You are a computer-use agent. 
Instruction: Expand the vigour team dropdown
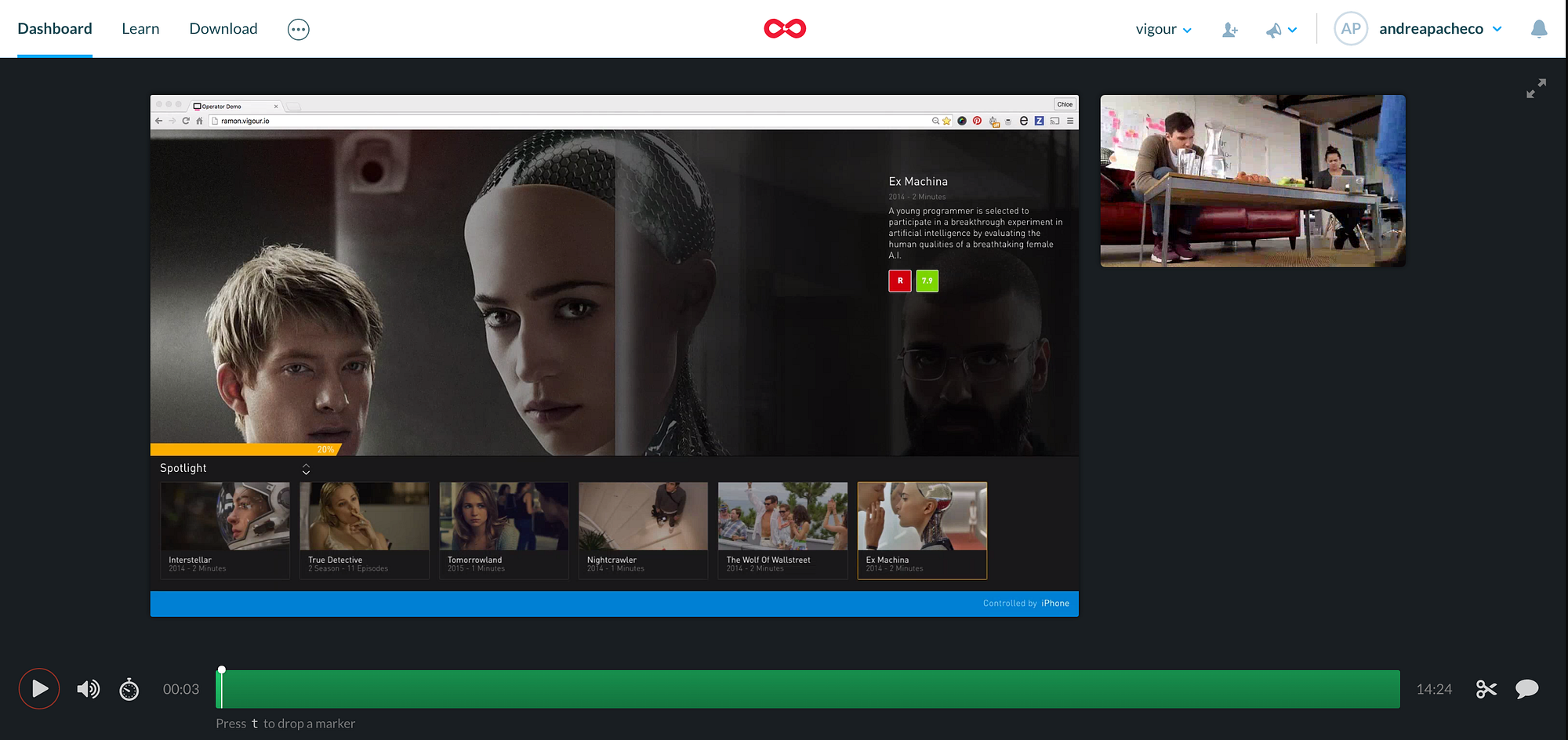(x=1163, y=29)
